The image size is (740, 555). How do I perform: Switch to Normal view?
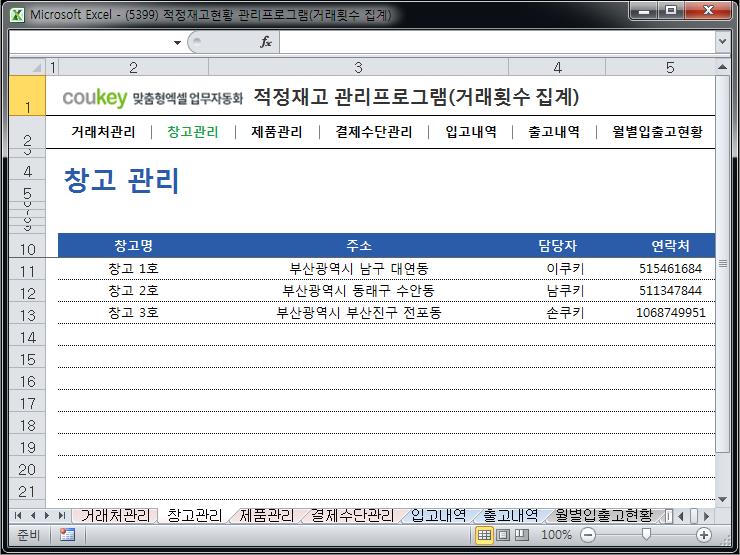[484, 535]
